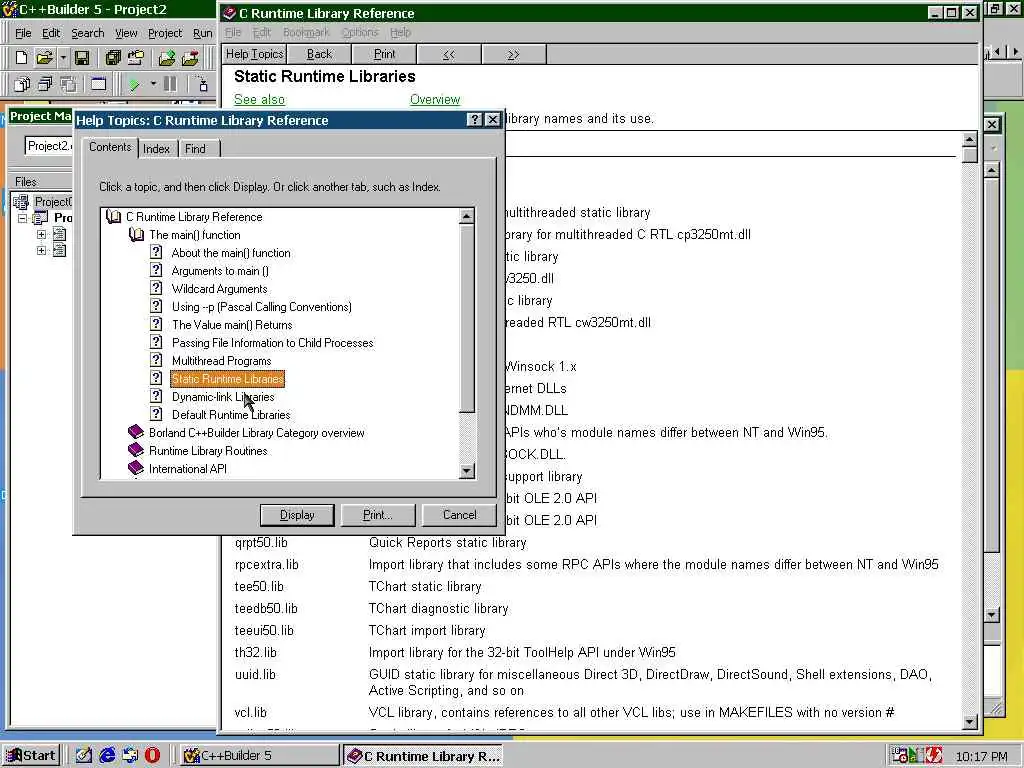The height and width of the screenshot is (768, 1024).
Task: Switch to C++Builder 5 taskbar button
Action: (x=259, y=756)
